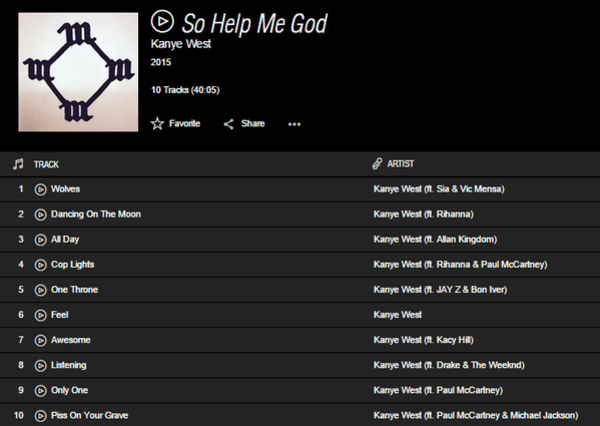The image size is (600, 426).
Task: Open the three-dot more options menu
Action: point(294,124)
